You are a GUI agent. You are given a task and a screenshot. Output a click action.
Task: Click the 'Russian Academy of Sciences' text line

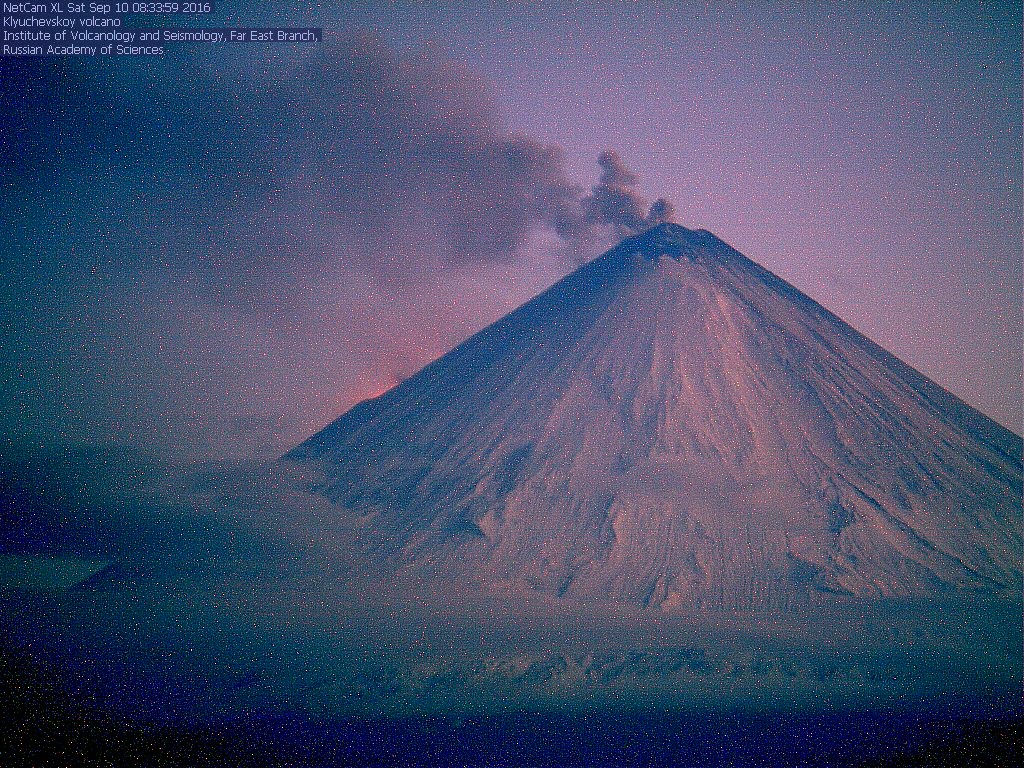(x=83, y=50)
